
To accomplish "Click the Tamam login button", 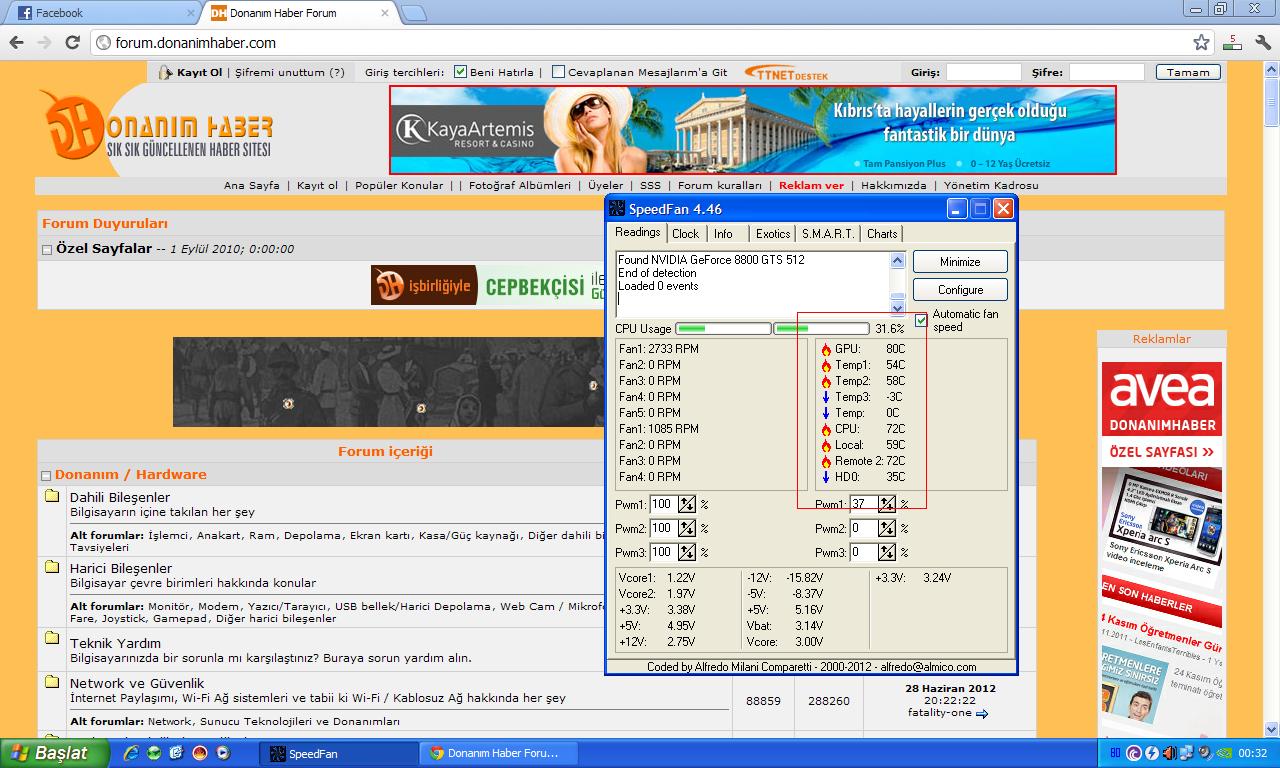I will [1188, 72].
